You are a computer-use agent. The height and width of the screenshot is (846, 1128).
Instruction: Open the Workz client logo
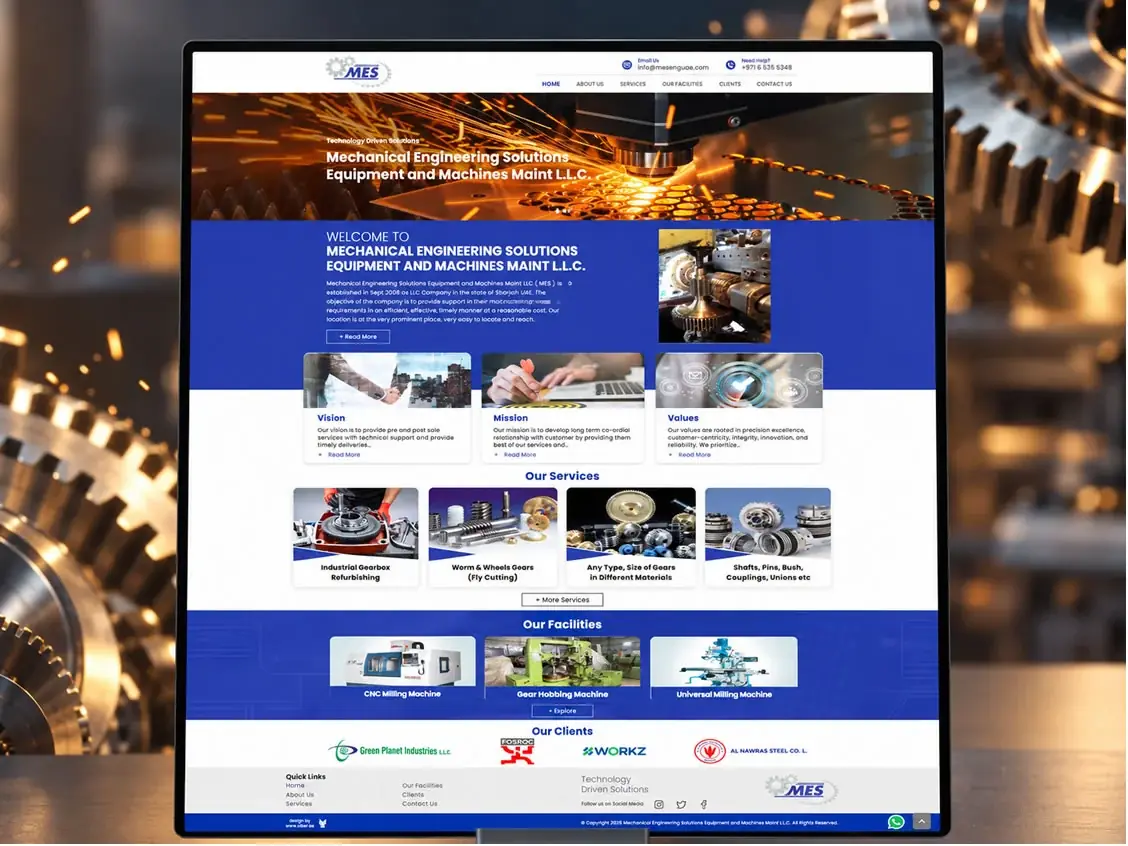[x=614, y=751]
